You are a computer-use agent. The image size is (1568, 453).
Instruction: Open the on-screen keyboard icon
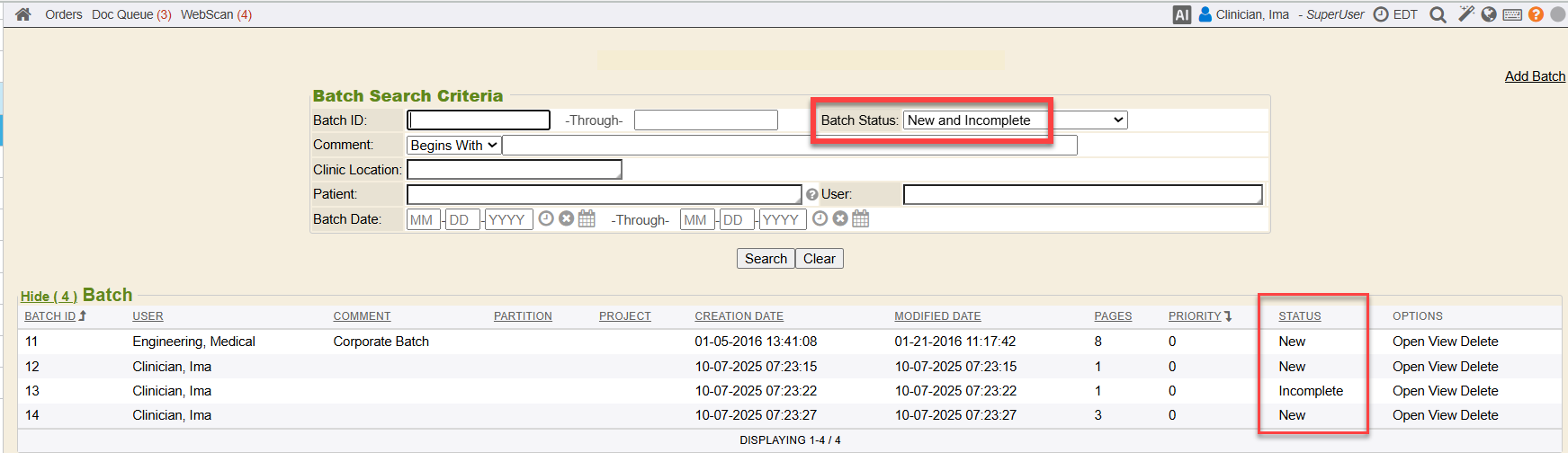pos(1512,14)
